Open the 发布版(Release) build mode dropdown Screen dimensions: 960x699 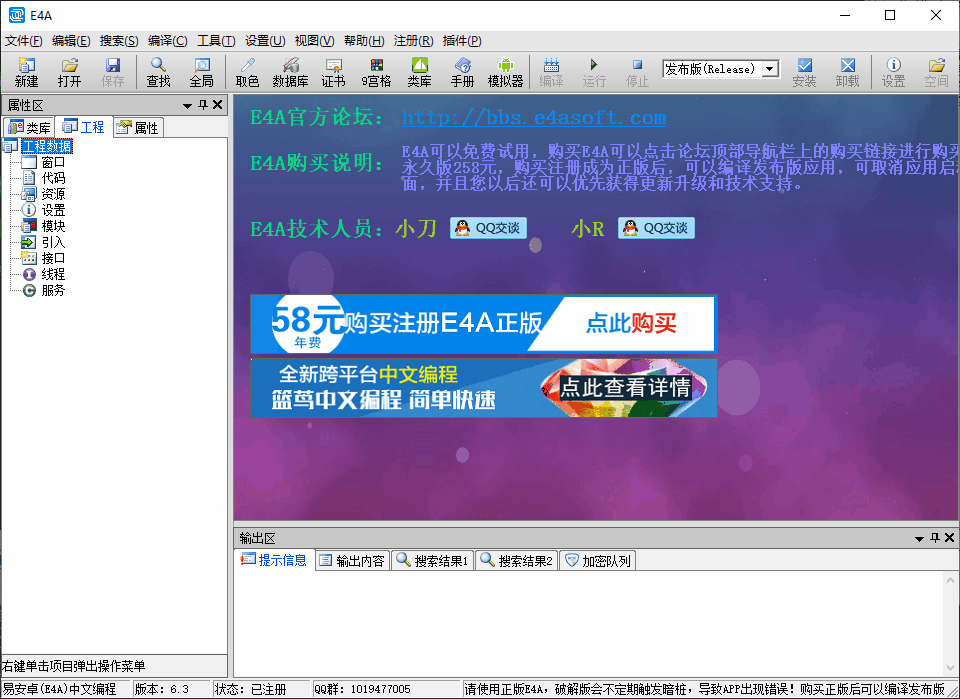pyautogui.click(x=770, y=69)
